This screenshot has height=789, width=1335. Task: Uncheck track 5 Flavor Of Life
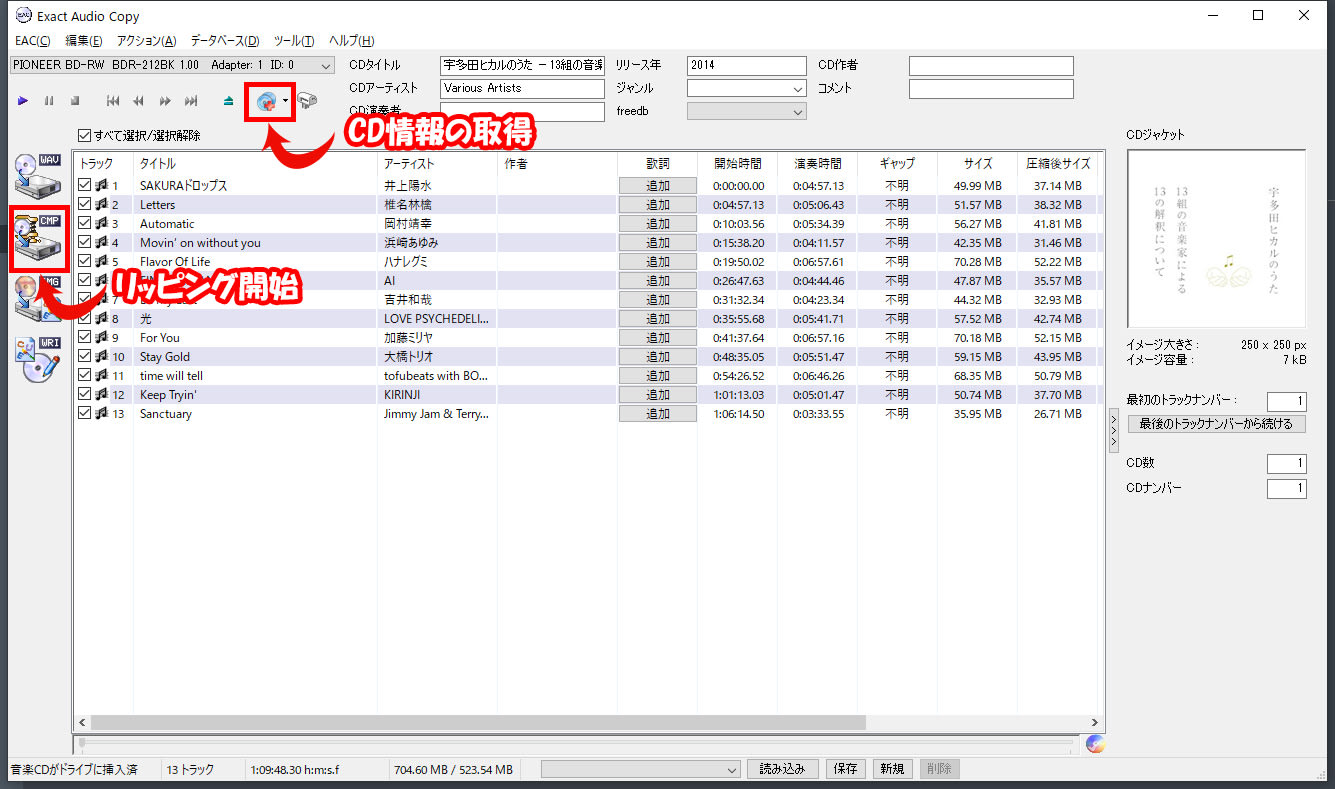84,261
